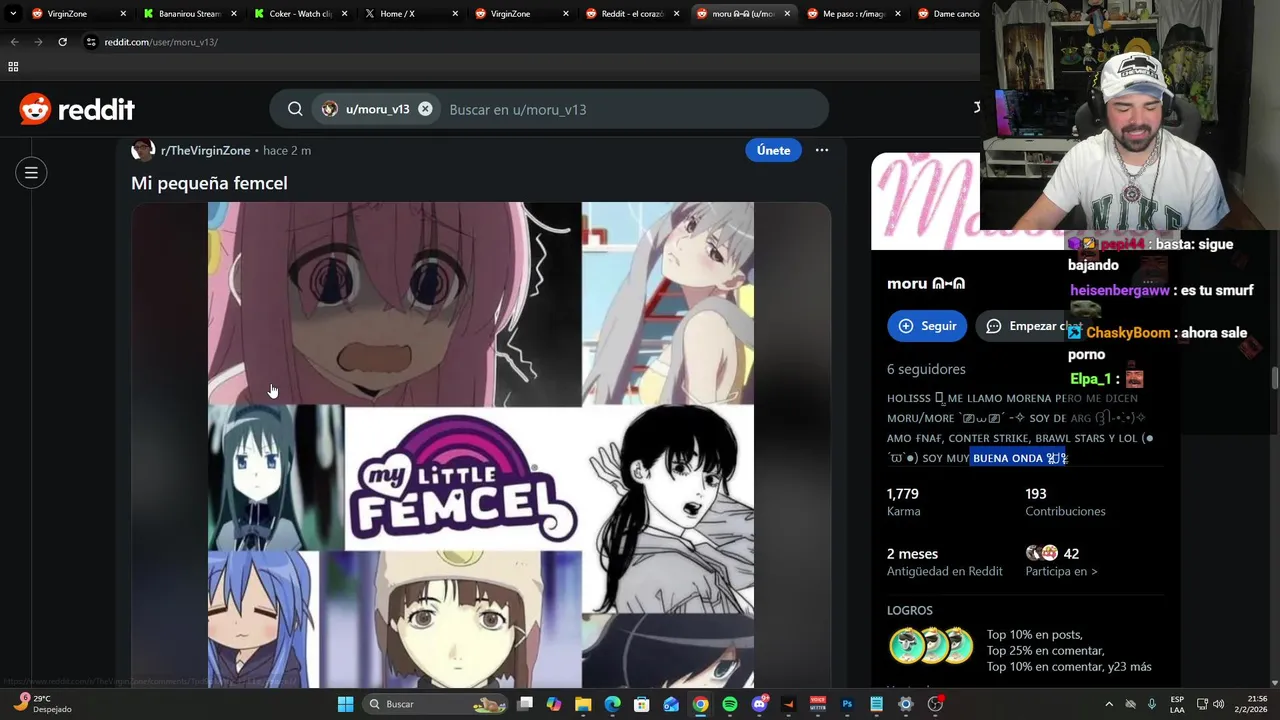Image resolution: width=1280 pixels, height=720 pixels.
Task: Click the 1,779 Karma stat
Action: click(x=904, y=502)
